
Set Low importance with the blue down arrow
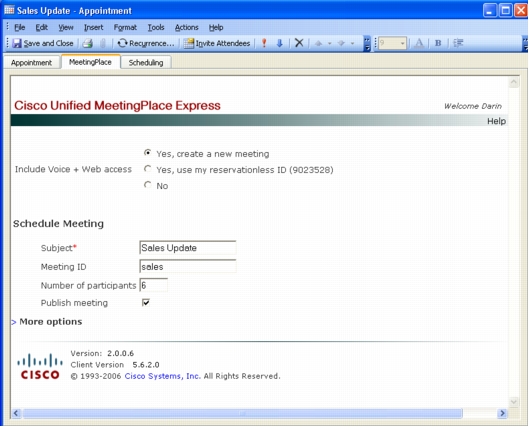280,43
